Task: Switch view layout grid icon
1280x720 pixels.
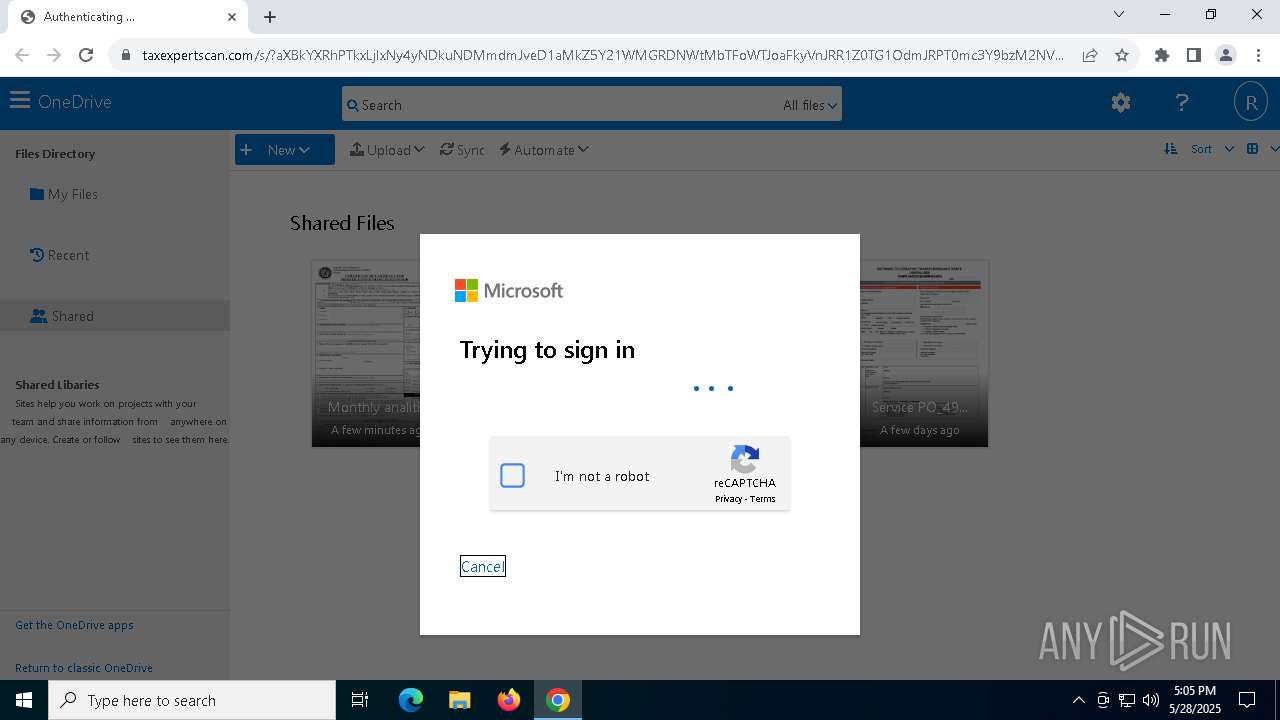Action: tap(1252, 149)
